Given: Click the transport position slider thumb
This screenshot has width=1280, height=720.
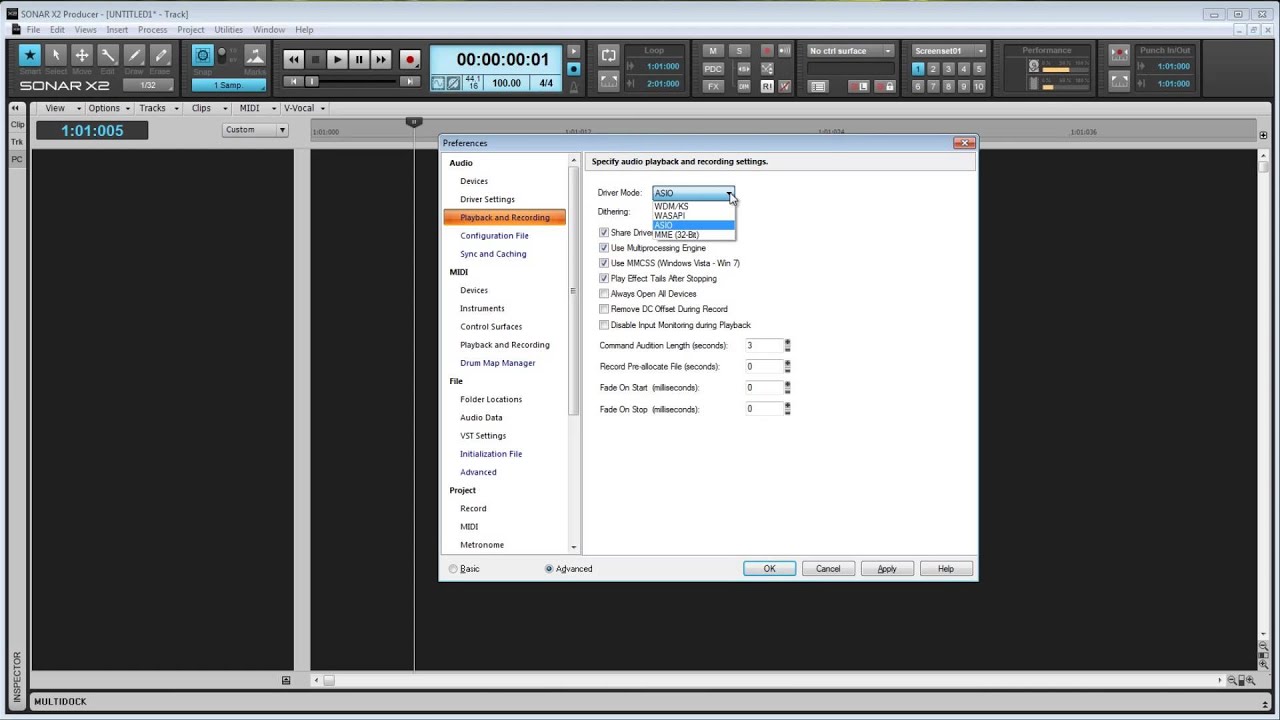Looking at the screenshot, I should 311,82.
